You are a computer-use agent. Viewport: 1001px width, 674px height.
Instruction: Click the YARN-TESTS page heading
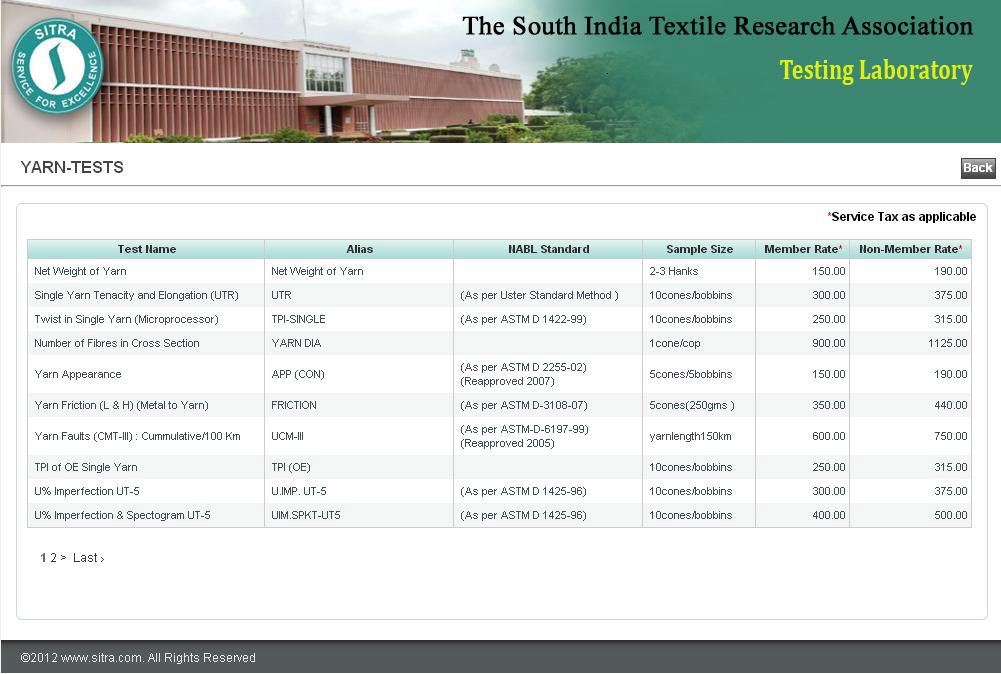(x=72, y=167)
